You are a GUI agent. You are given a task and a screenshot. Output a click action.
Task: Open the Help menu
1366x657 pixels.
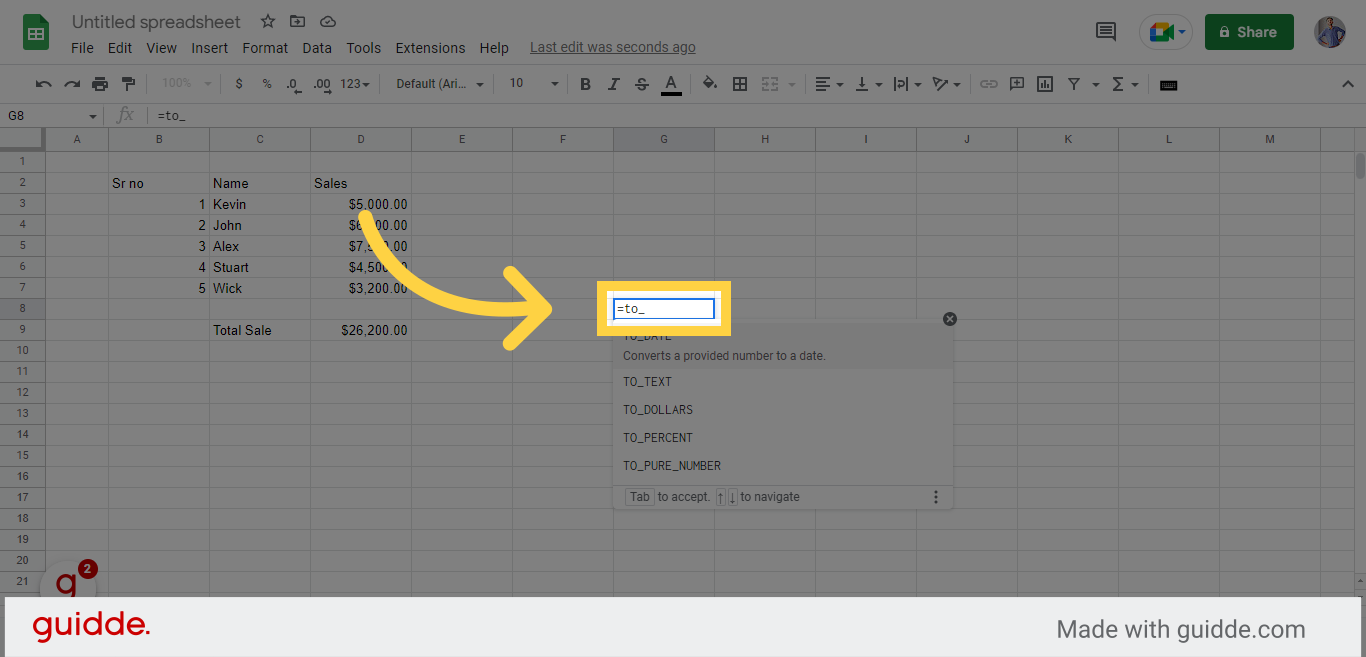(x=494, y=48)
